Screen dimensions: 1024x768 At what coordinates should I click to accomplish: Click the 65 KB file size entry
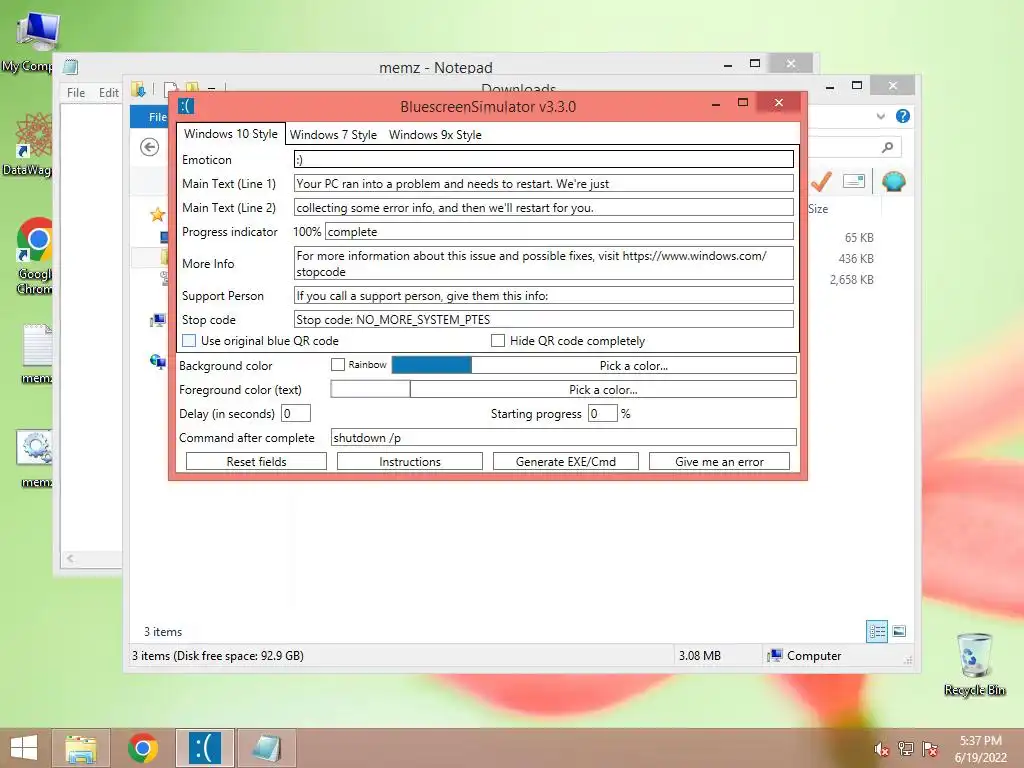pos(859,238)
